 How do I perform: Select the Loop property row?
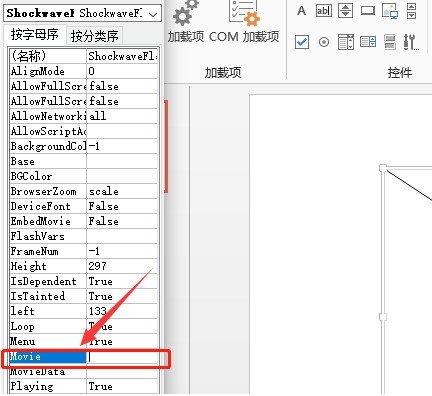pos(84,326)
